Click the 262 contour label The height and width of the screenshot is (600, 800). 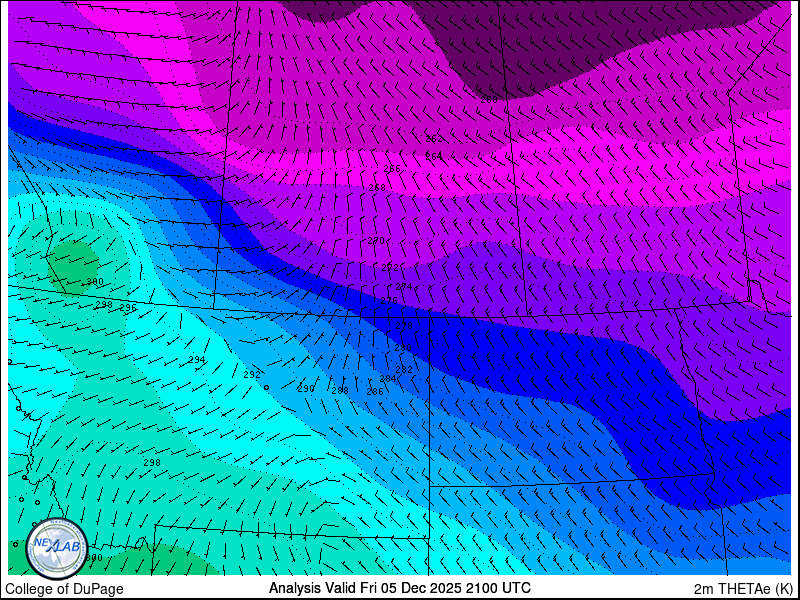434,139
